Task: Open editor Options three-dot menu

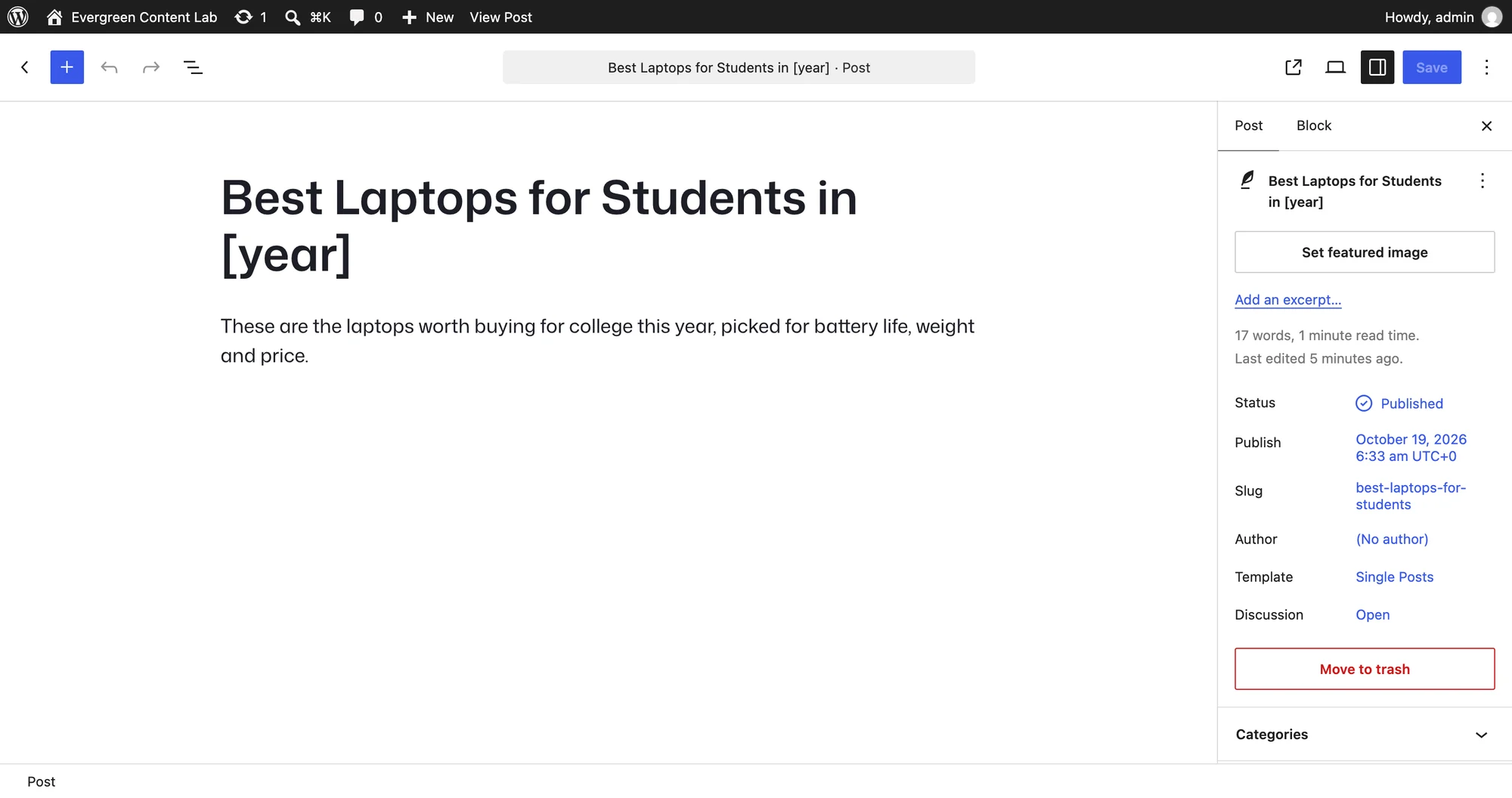Action: pyautogui.click(x=1486, y=67)
